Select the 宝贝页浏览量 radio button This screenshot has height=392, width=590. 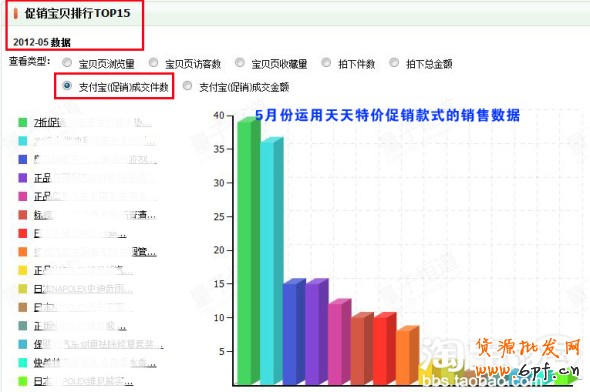67,62
